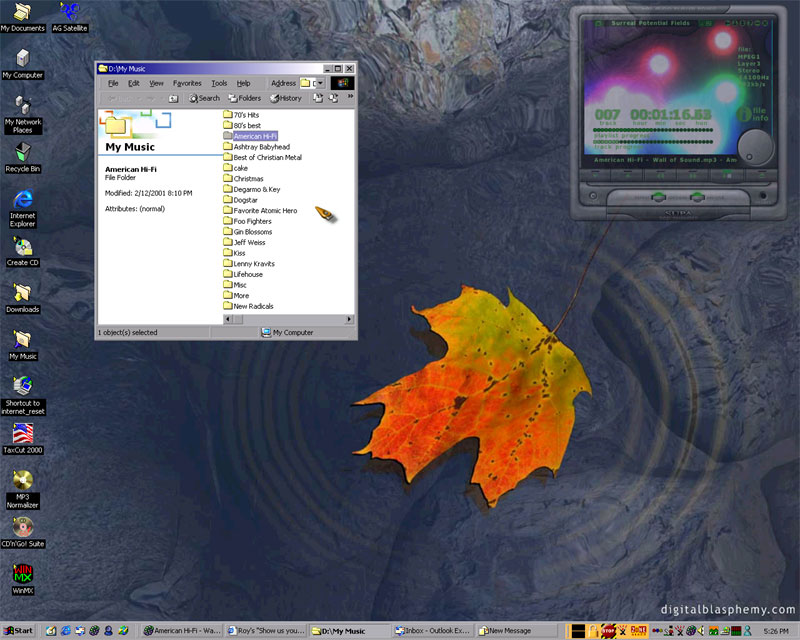Select the WinMX desktop icon

(x=22, y=575)
